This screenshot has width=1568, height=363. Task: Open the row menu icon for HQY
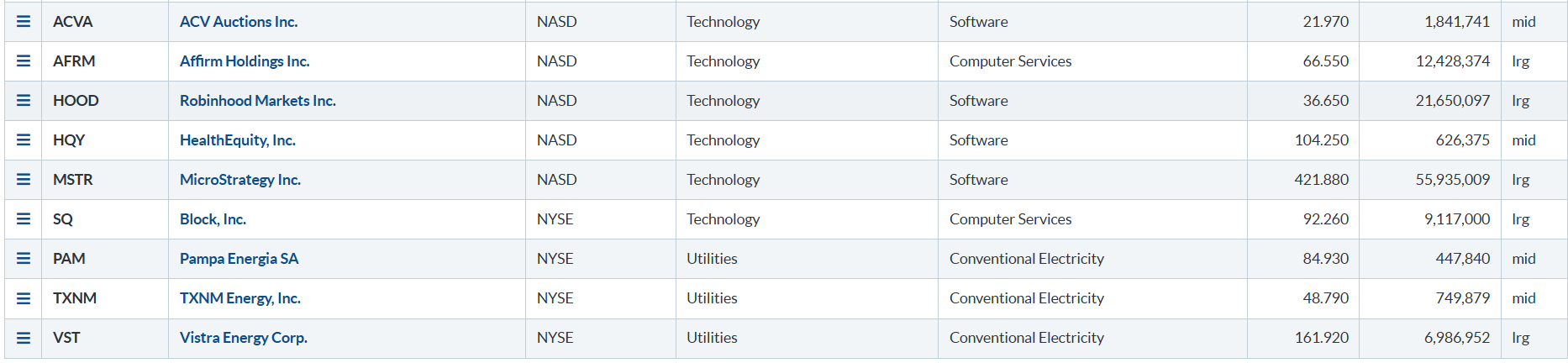coord(24,140)
